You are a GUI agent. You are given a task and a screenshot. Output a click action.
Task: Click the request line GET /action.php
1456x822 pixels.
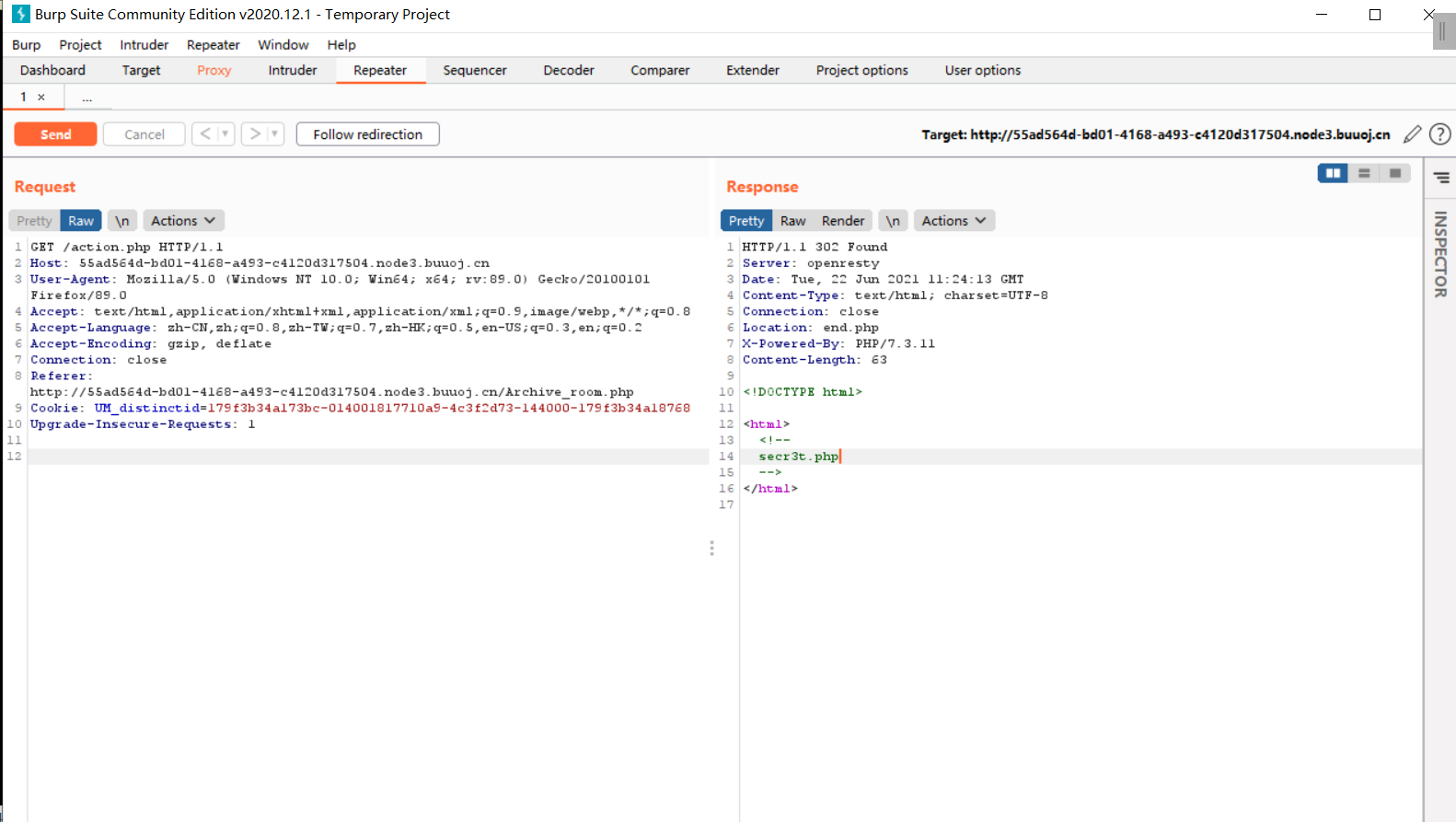coord(126,247)
